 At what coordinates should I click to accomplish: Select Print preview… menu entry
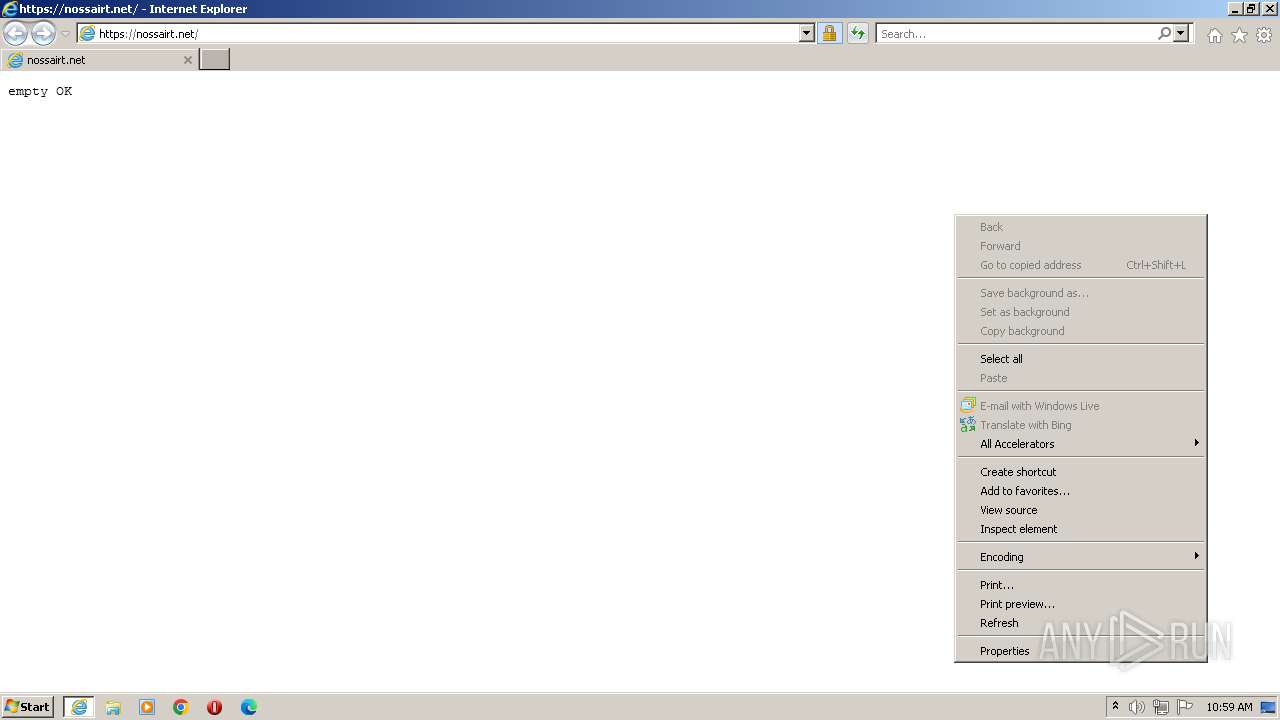tap(1081, 604)
